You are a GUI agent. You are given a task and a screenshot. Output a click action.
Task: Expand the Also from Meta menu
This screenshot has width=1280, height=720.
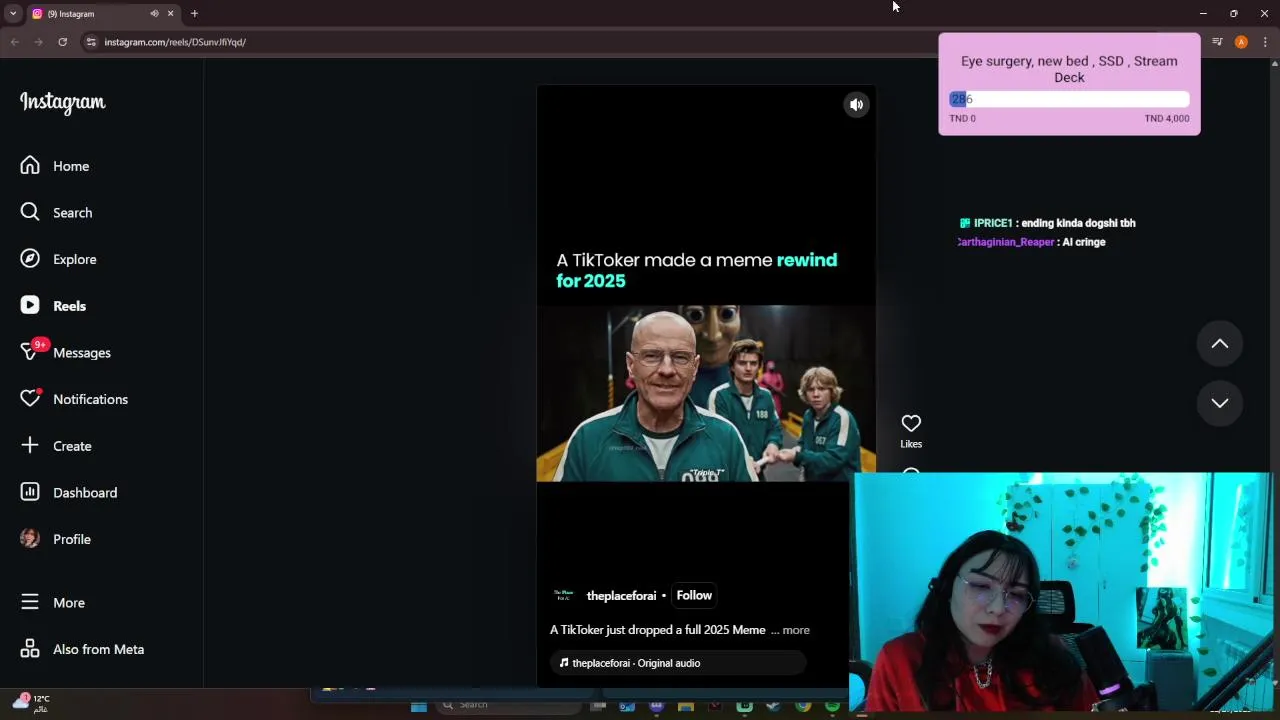coord(83,649)
